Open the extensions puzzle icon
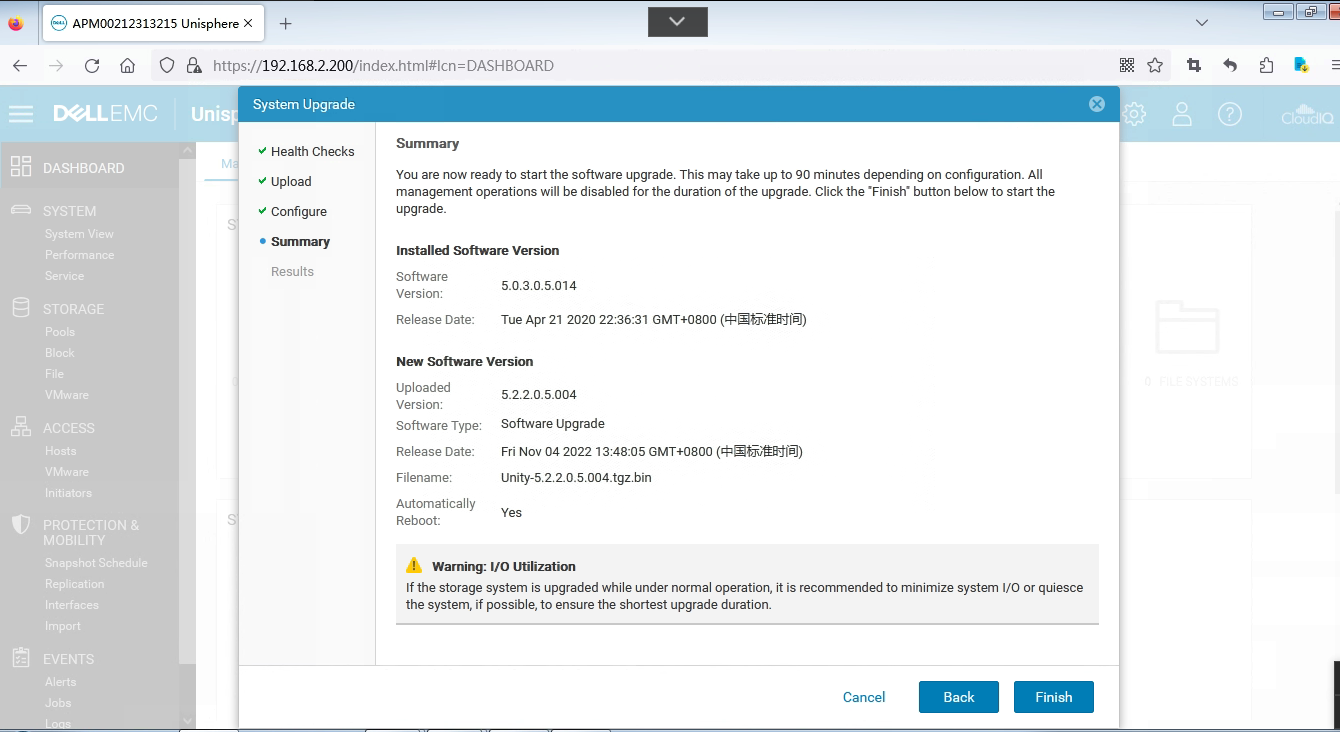Image resolution: width=1340 pixels, height=732 pixels. pyautogui.click(x=1266, y=66)
